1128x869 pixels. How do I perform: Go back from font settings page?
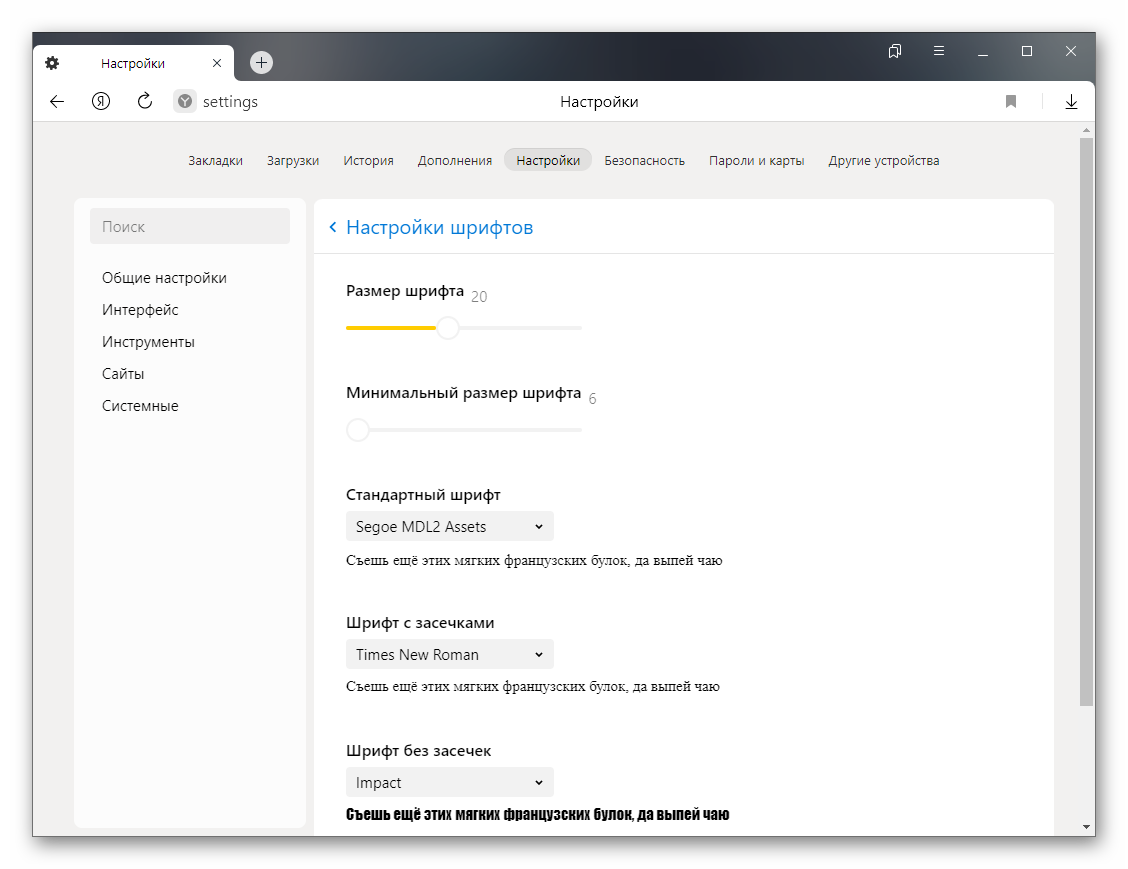tap(333, 228)
